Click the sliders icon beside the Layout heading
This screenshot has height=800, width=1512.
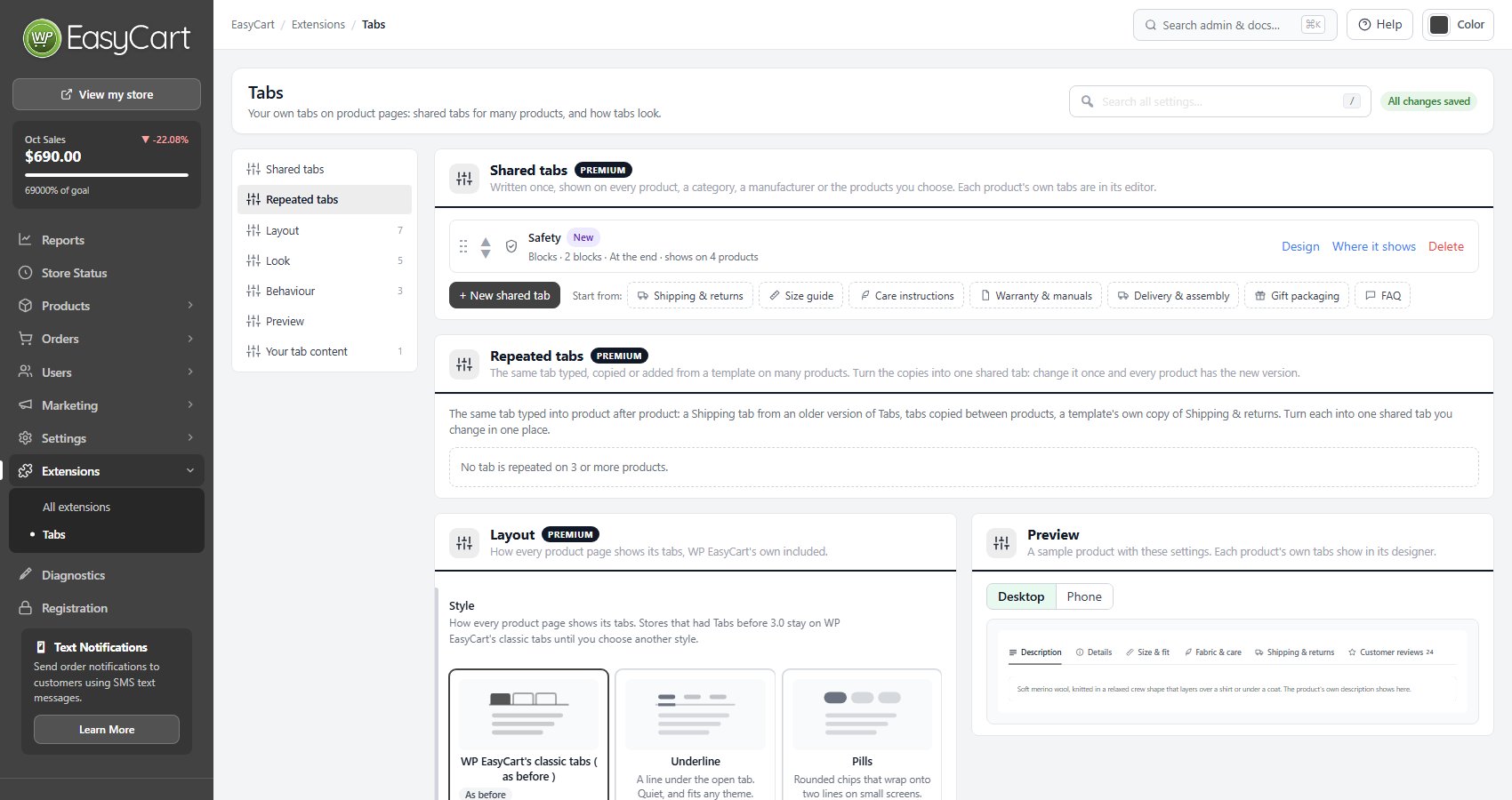(x=464, y=543)
